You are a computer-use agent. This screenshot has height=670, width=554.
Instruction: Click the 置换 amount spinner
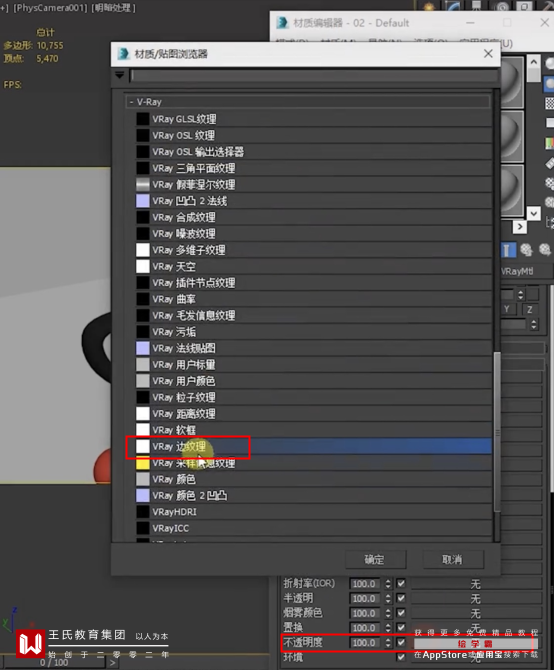tap(388, 628)
